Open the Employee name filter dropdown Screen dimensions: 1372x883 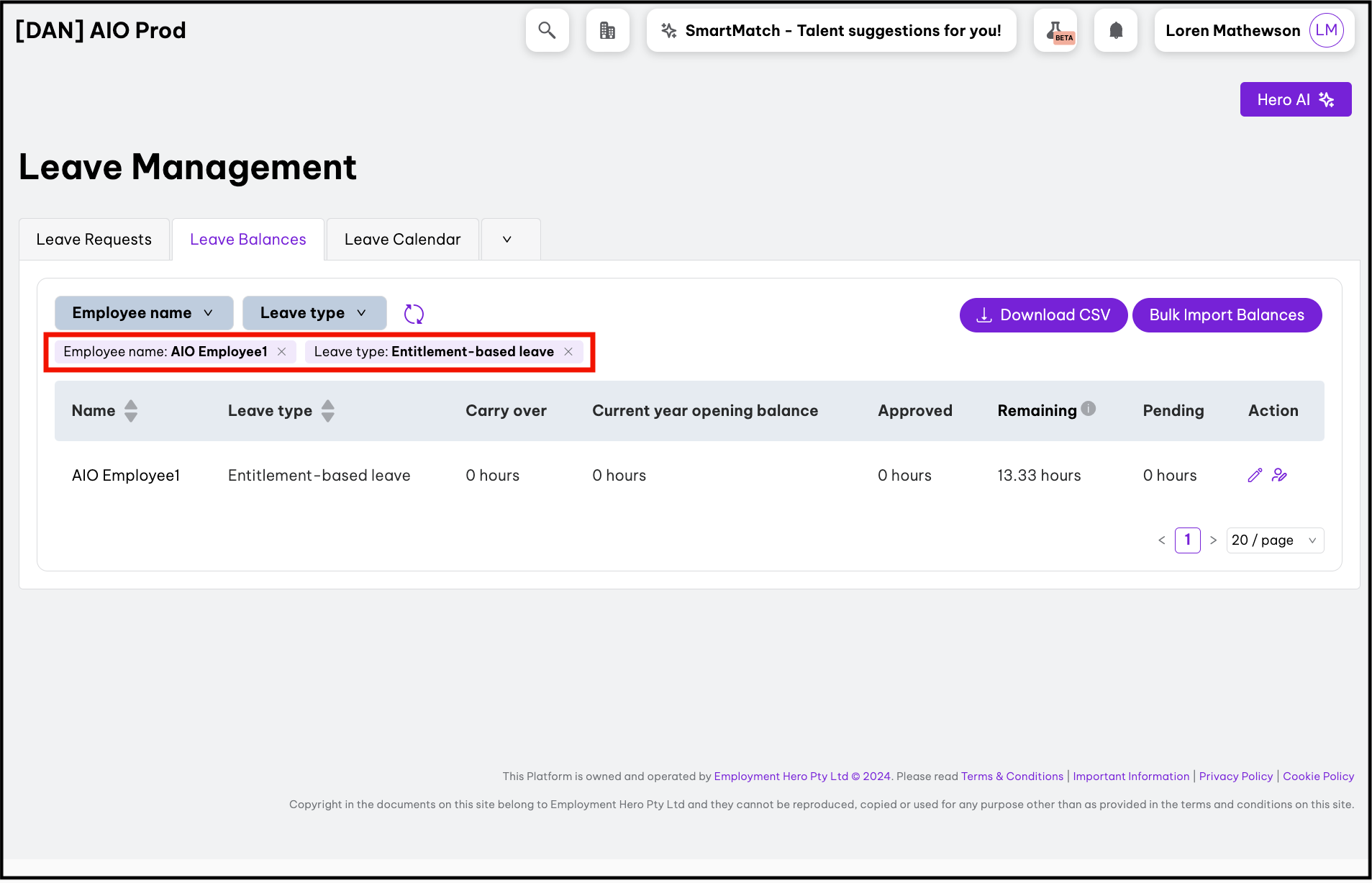(x=144, y=313)
